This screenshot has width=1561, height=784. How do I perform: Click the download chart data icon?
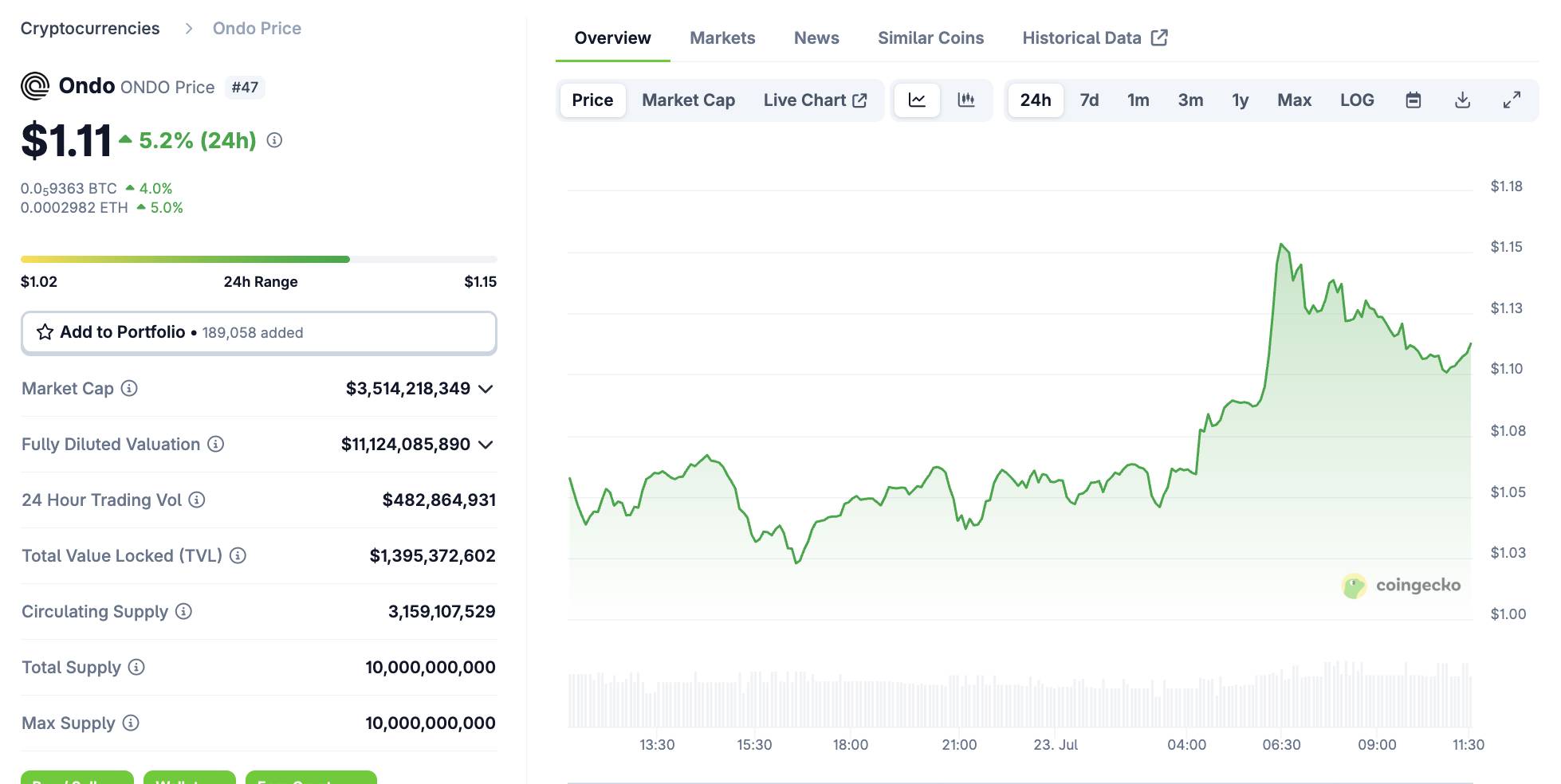pos(1462,100)
